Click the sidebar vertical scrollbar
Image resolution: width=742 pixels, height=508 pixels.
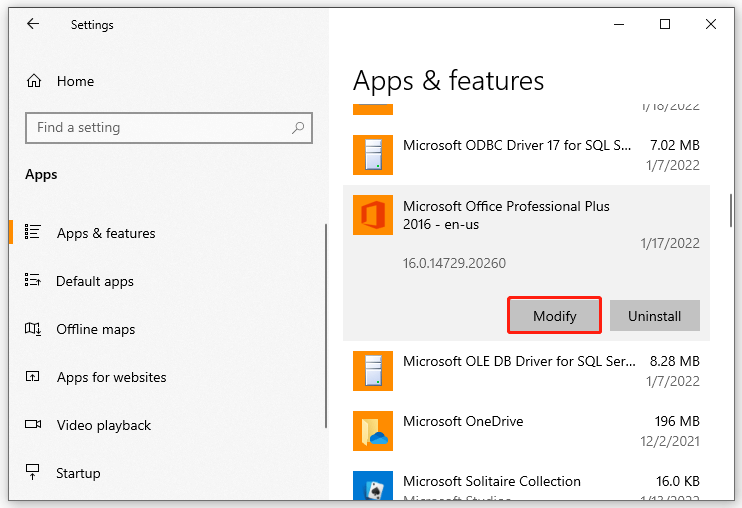pyautogui.click(x=326, y=326)
